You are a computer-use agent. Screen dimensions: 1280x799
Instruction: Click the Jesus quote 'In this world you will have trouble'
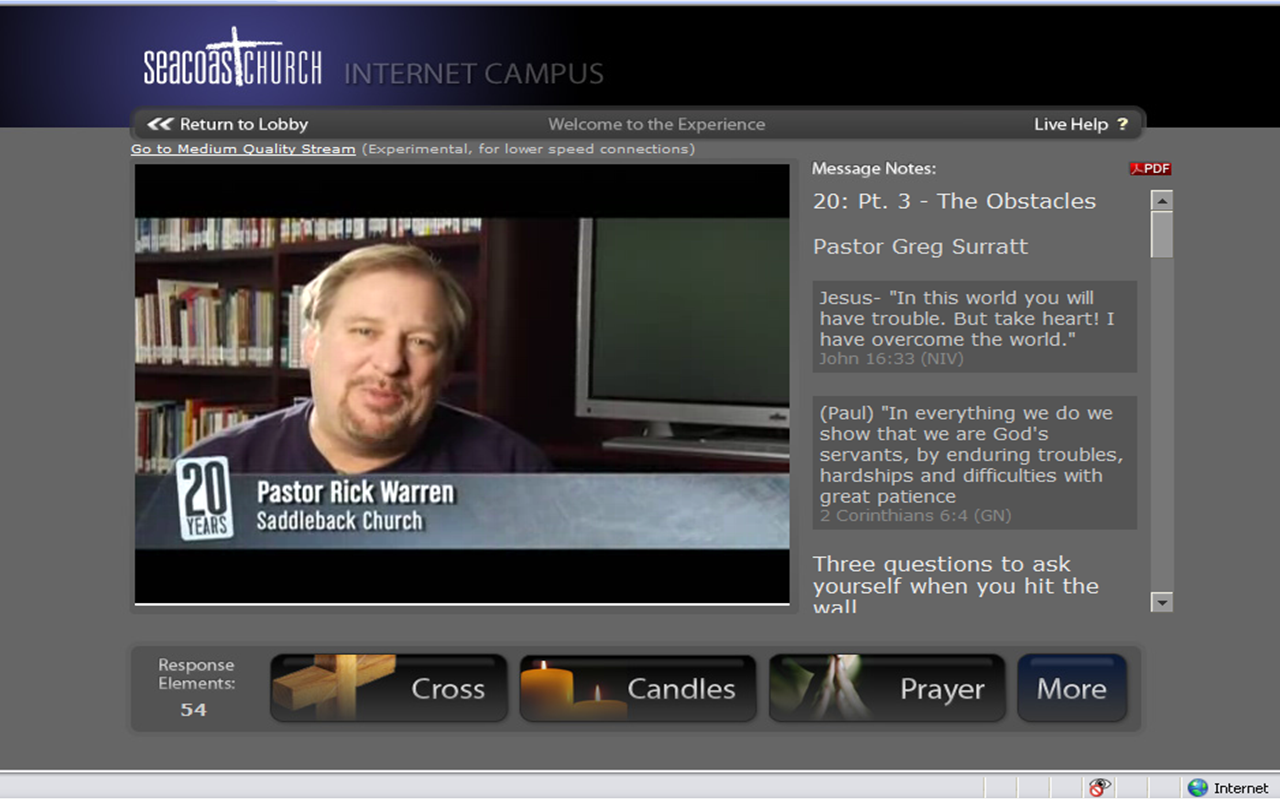click(x=967, y=318)
